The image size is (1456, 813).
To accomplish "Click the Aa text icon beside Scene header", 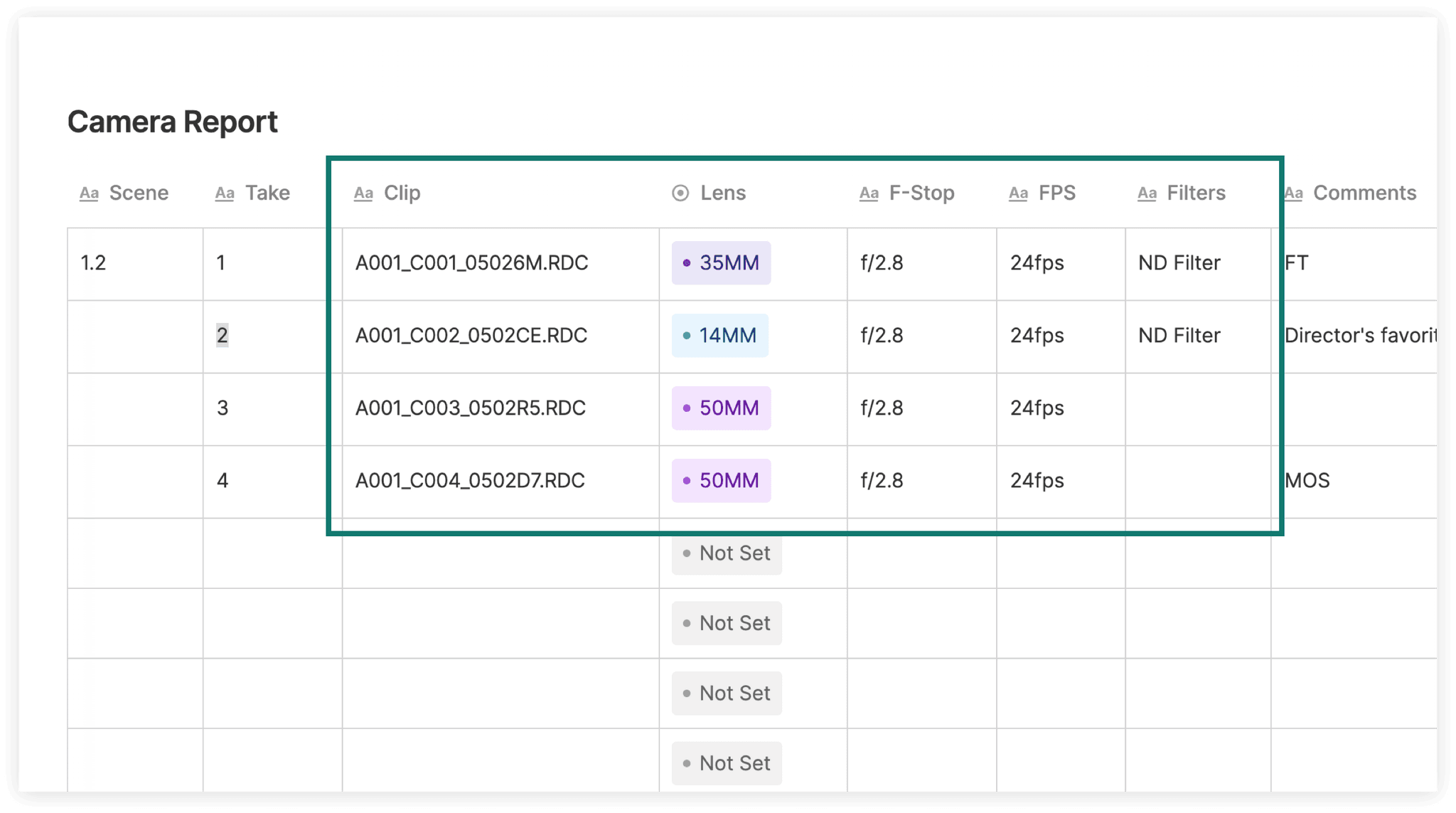I will click(x=89, y=193).
